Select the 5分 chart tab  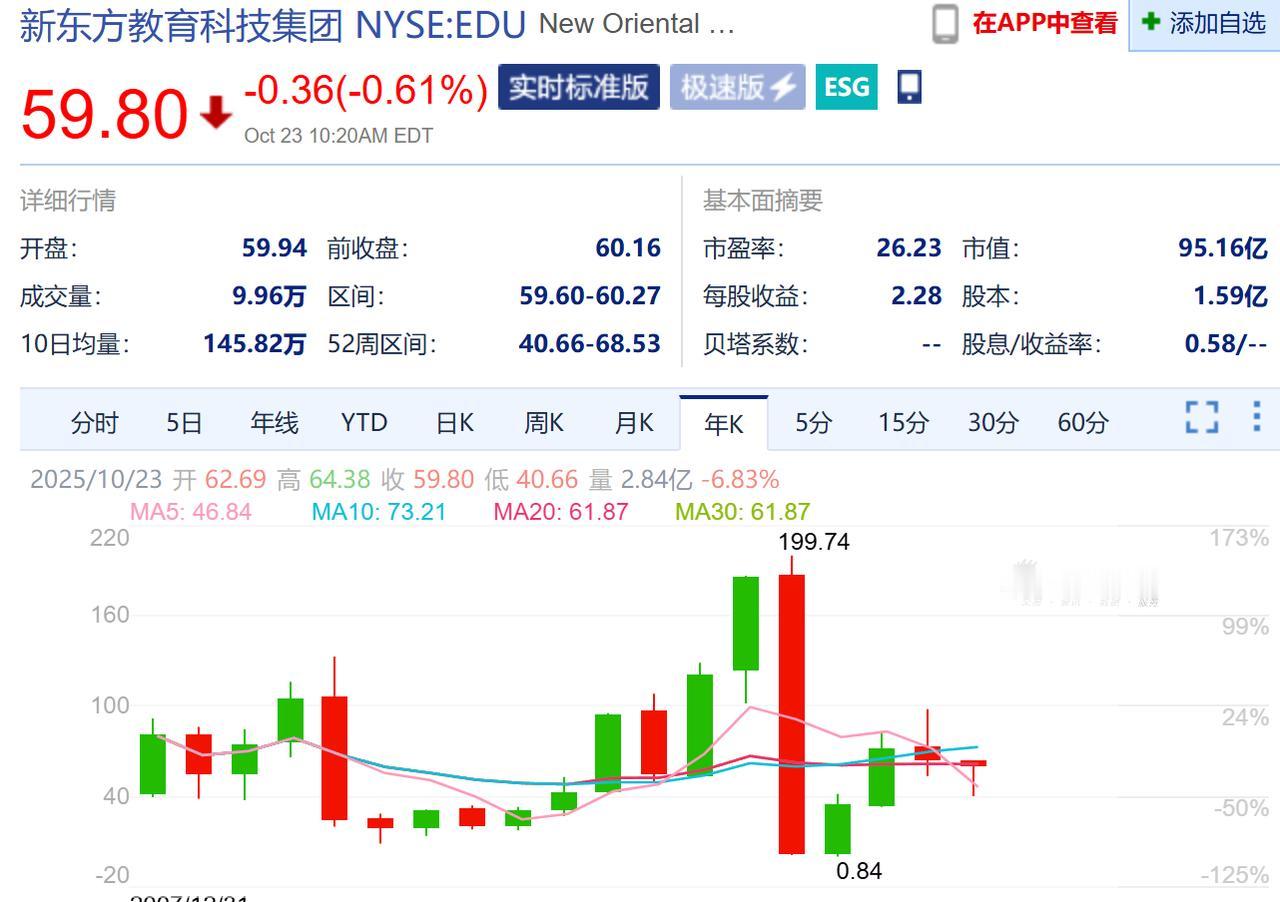pos(813,423)
